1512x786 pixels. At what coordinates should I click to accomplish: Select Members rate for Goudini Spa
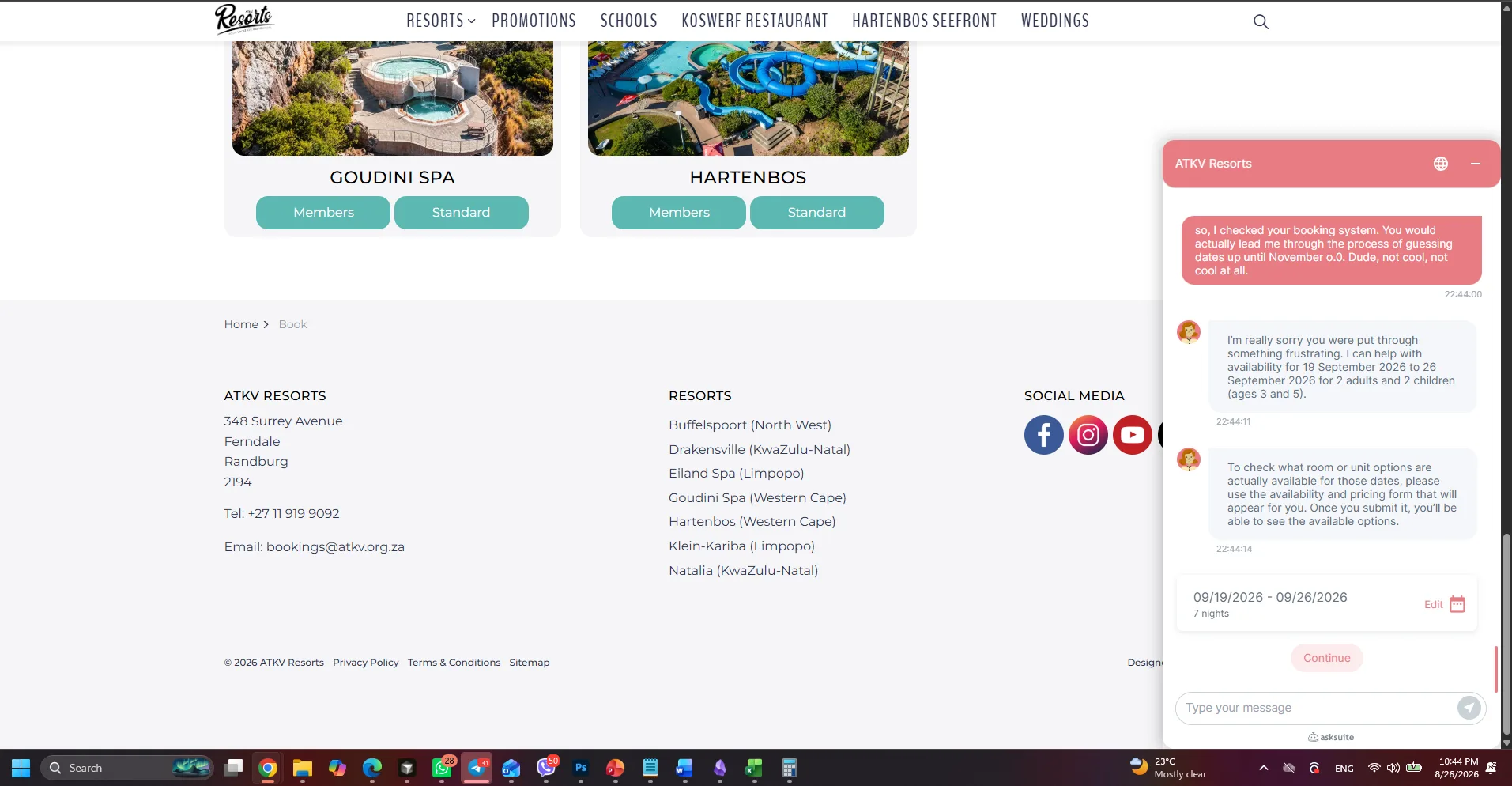point(323,213)
